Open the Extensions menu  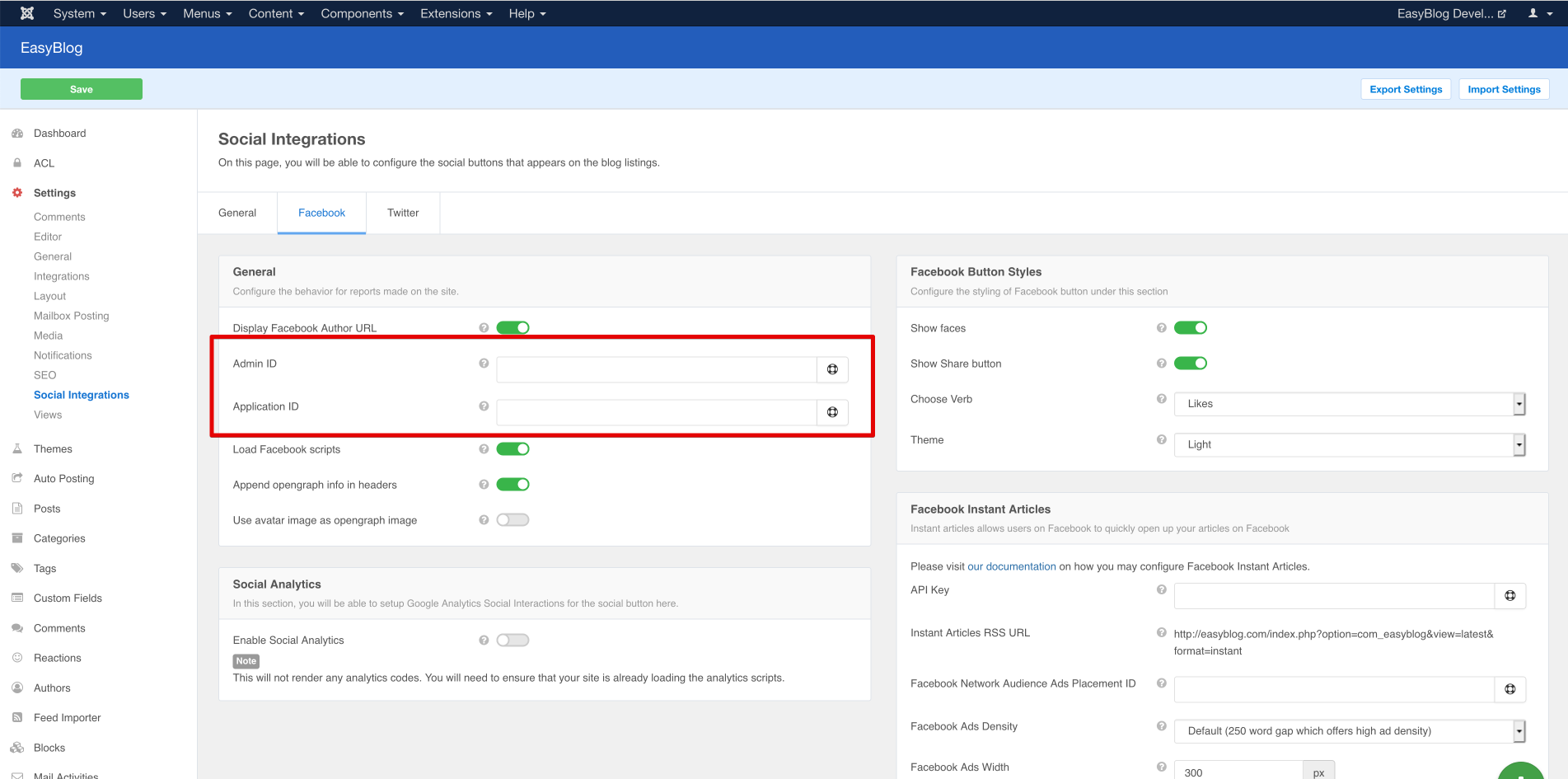pyautogui.click(x=456, y=13)
